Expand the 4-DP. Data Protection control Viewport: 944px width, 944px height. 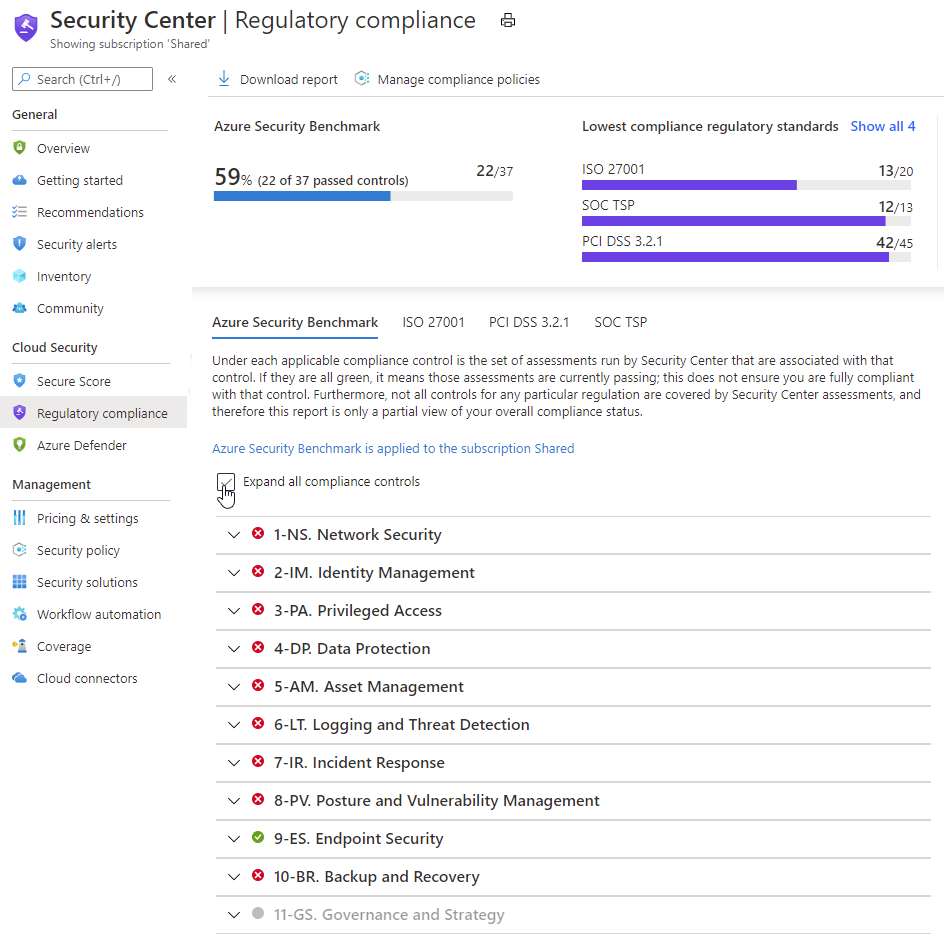pyautogui.click(x=234, y=648)
